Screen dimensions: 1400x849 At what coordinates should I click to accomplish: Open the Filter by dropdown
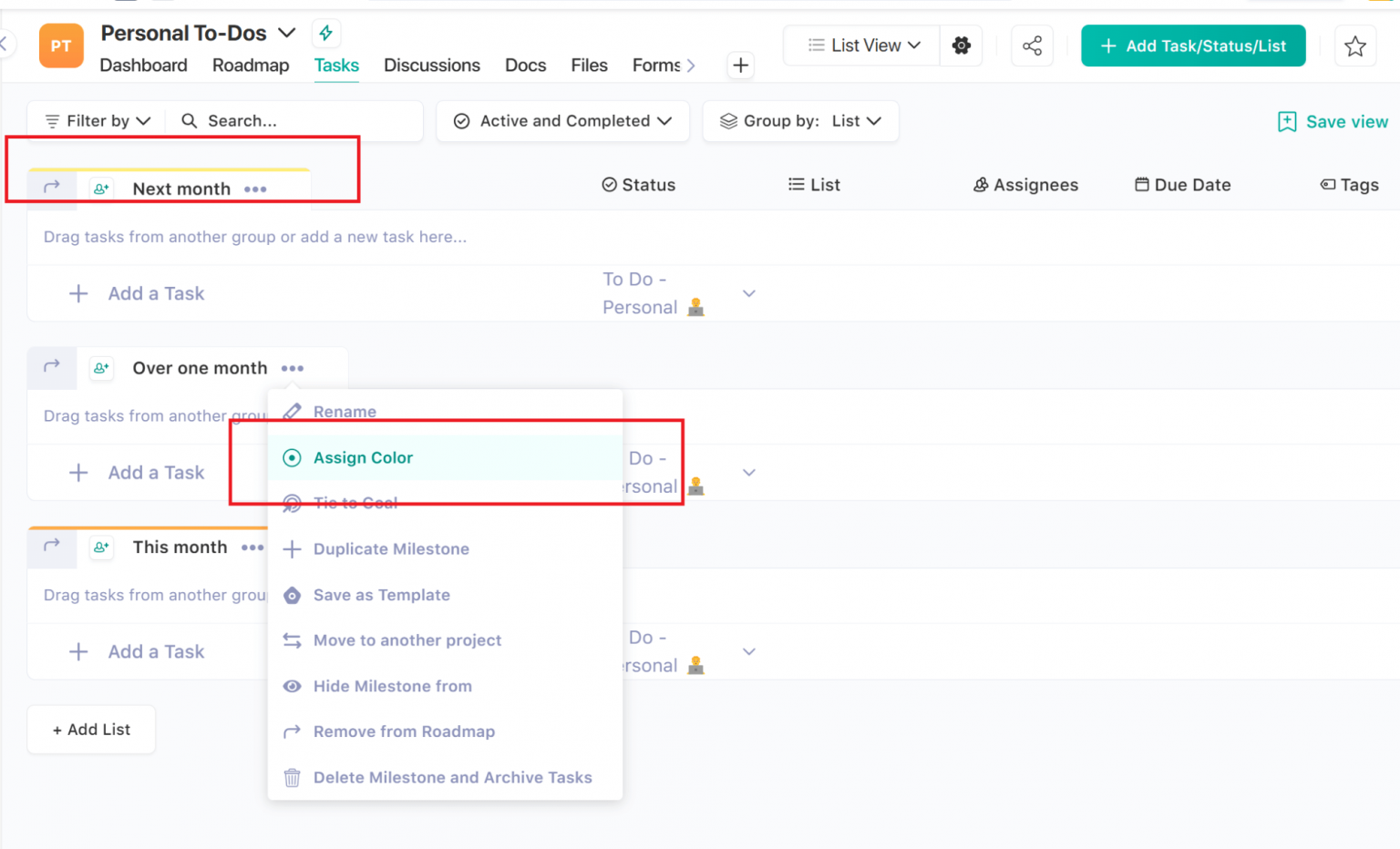98,120
